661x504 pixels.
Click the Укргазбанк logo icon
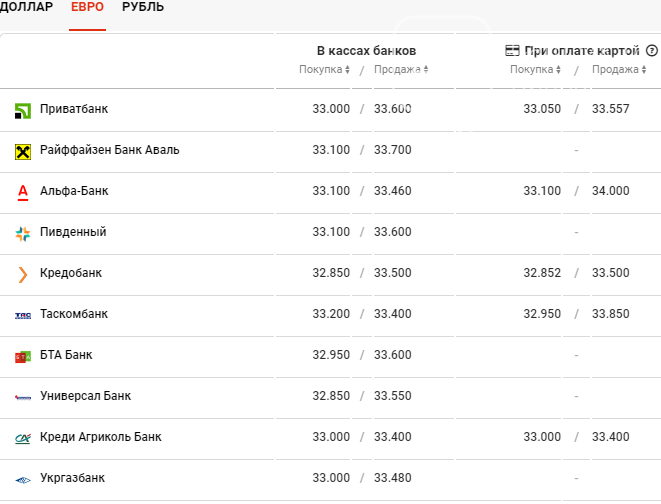coord(23,480)
